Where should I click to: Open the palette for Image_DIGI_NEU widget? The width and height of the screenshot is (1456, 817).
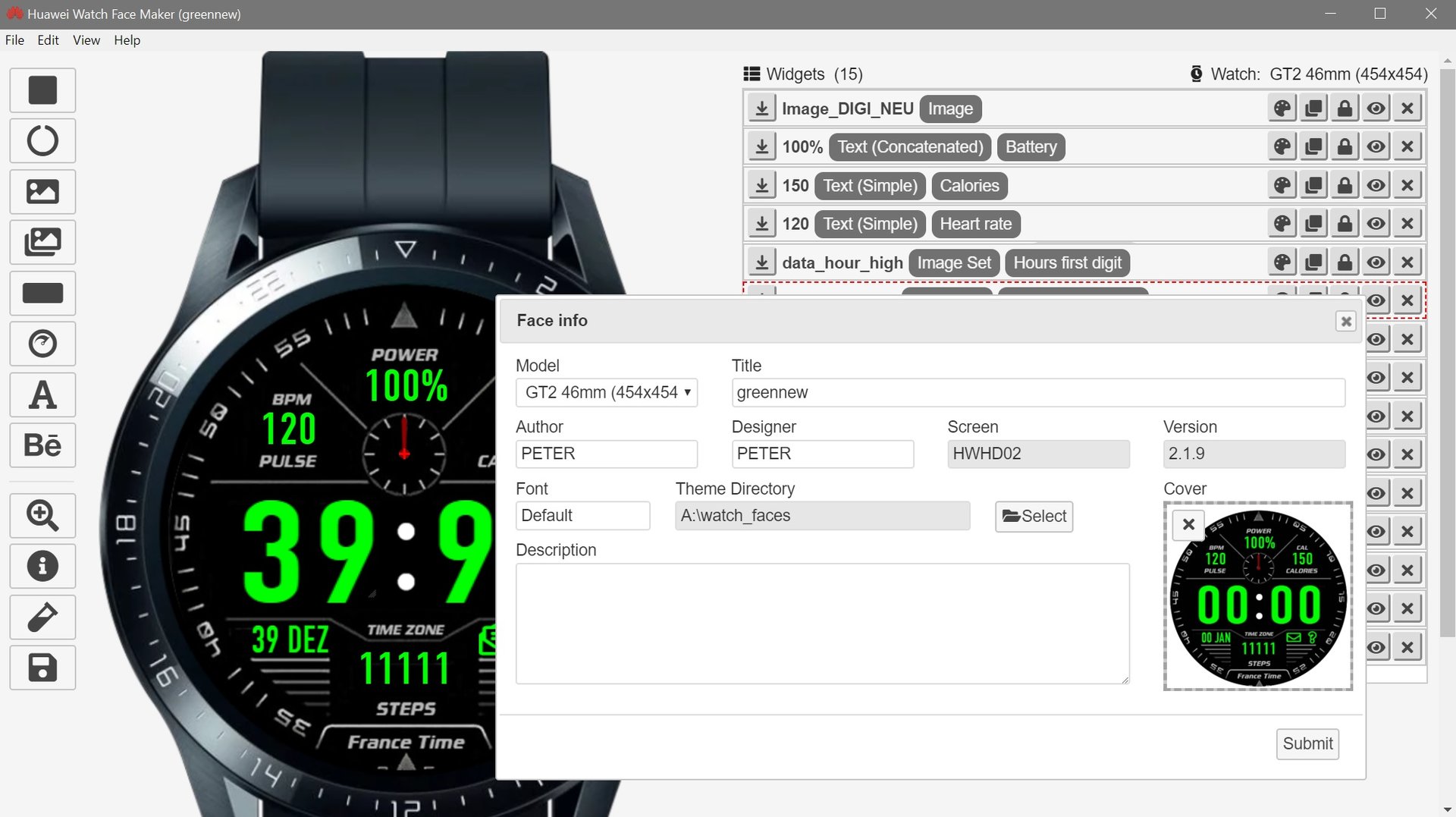(1282, 108)
